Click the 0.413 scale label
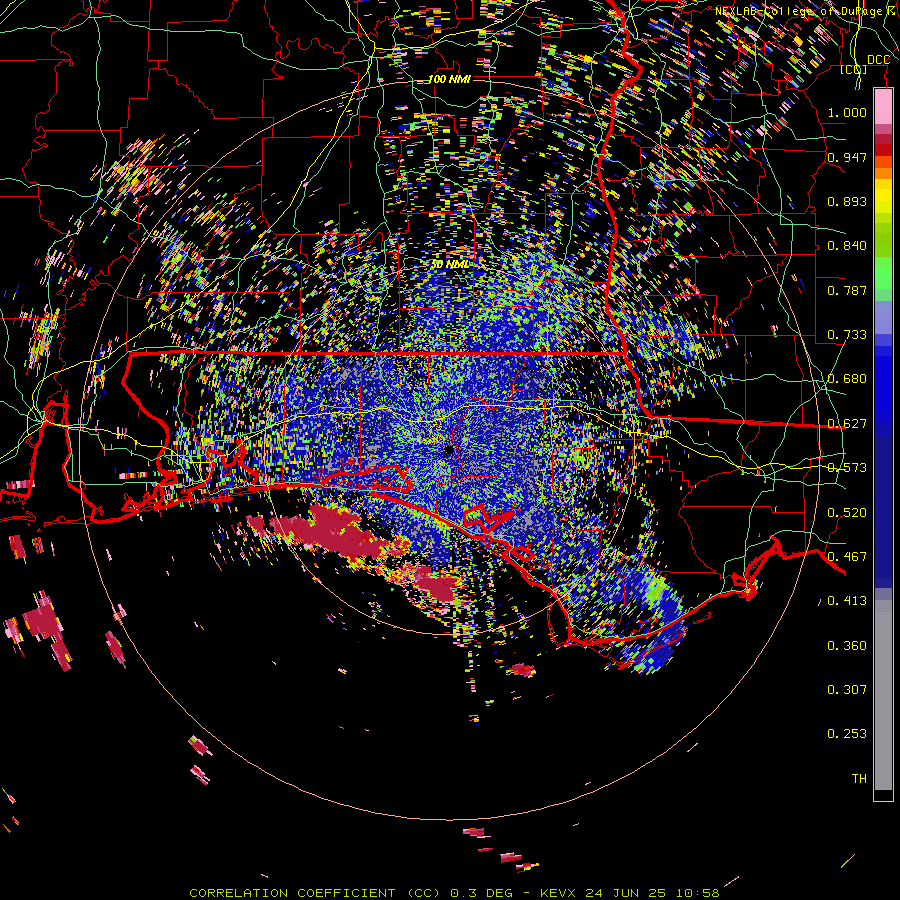This screenshot has height=900, width=900. pyautogui.click(x=847, y=601)
